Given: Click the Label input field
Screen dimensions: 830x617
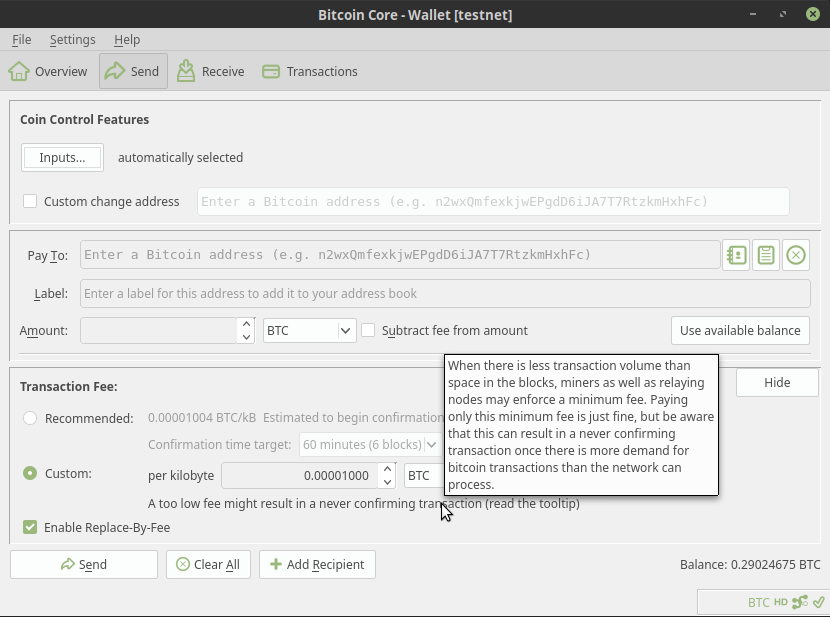Looking at the screenshot, I should (444, 294).
